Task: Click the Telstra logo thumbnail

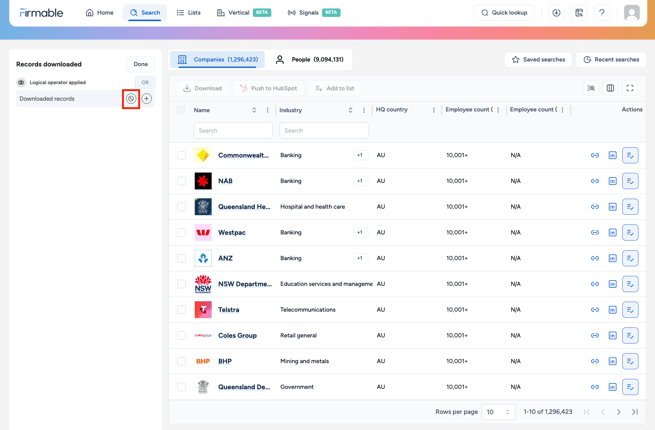Action: point(203,310)
